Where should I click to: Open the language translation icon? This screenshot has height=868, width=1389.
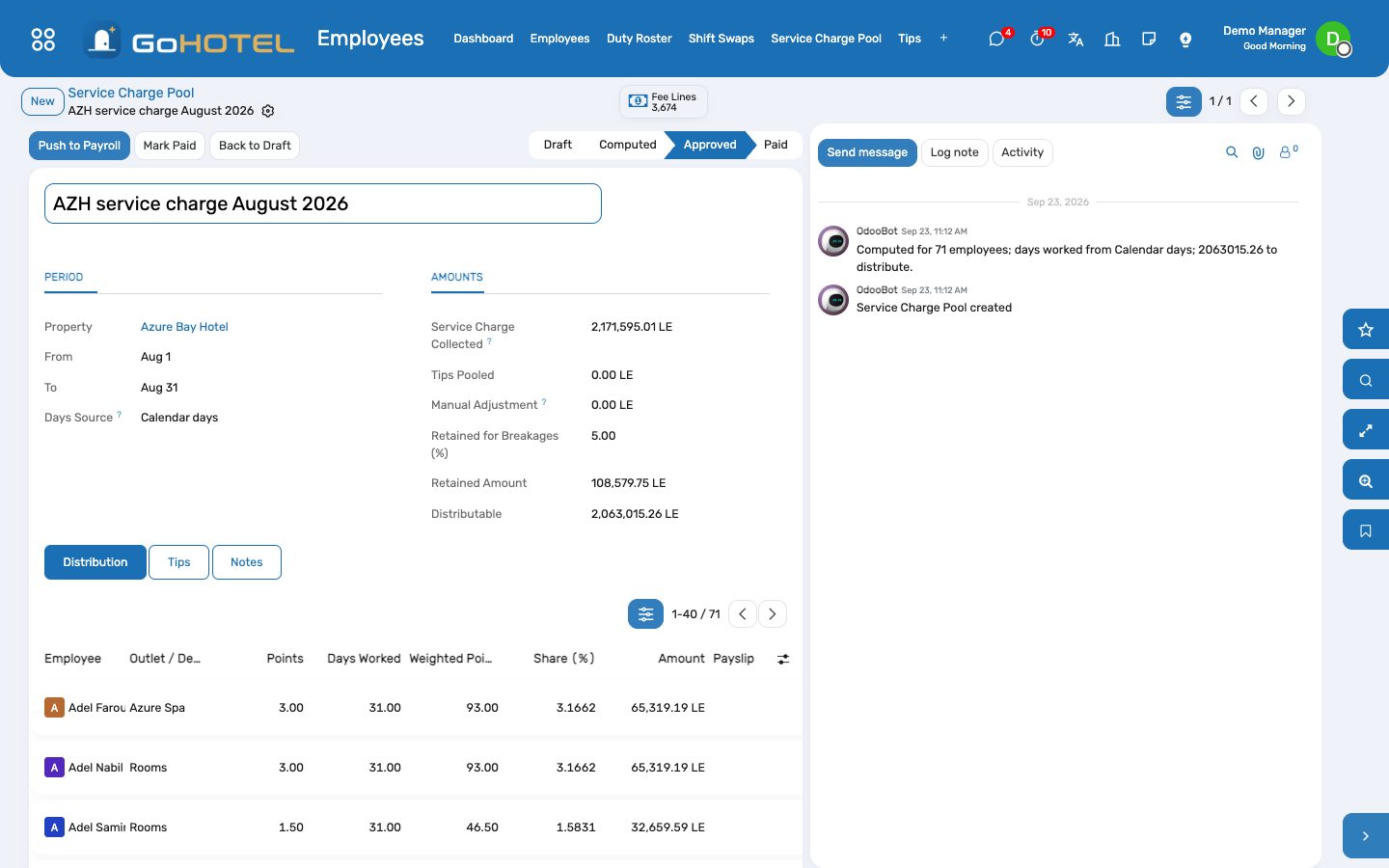pos(1076,39)
